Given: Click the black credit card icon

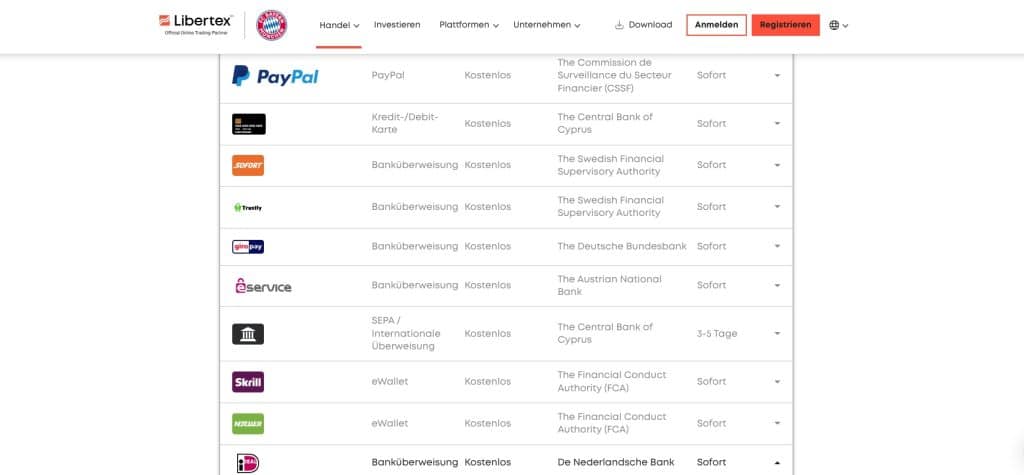Looking at the screenshot, I should [249, 124].
